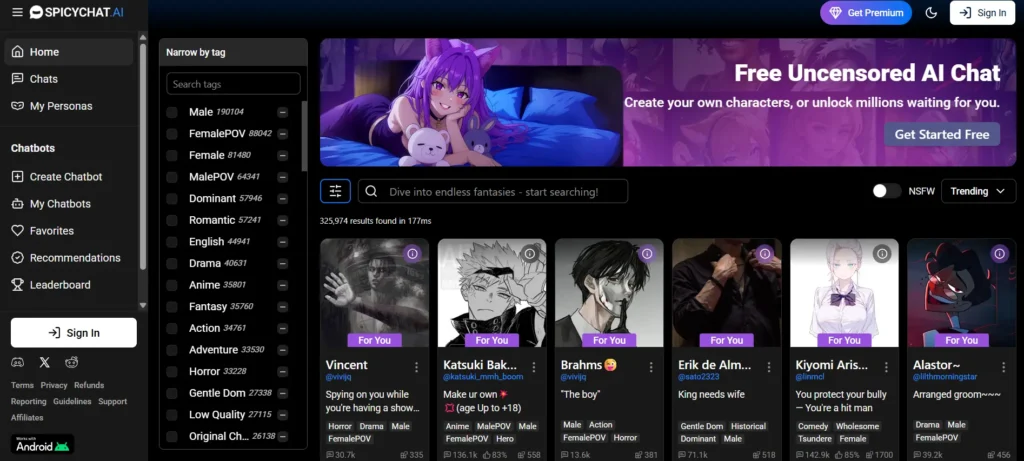Open Vincent card options menu
This screenshot has width=1024, height=461.
417,367
